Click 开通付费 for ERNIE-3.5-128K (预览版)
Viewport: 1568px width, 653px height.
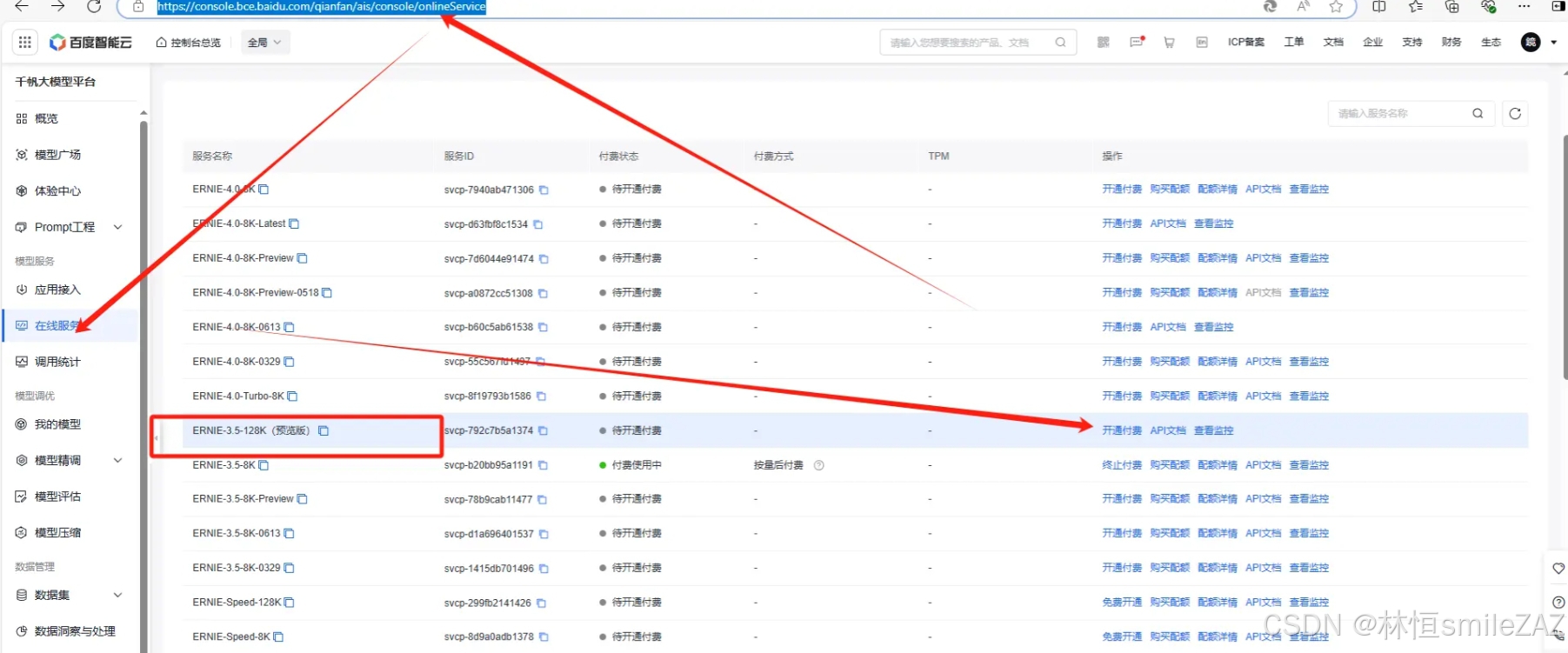tap(1122, 430)
